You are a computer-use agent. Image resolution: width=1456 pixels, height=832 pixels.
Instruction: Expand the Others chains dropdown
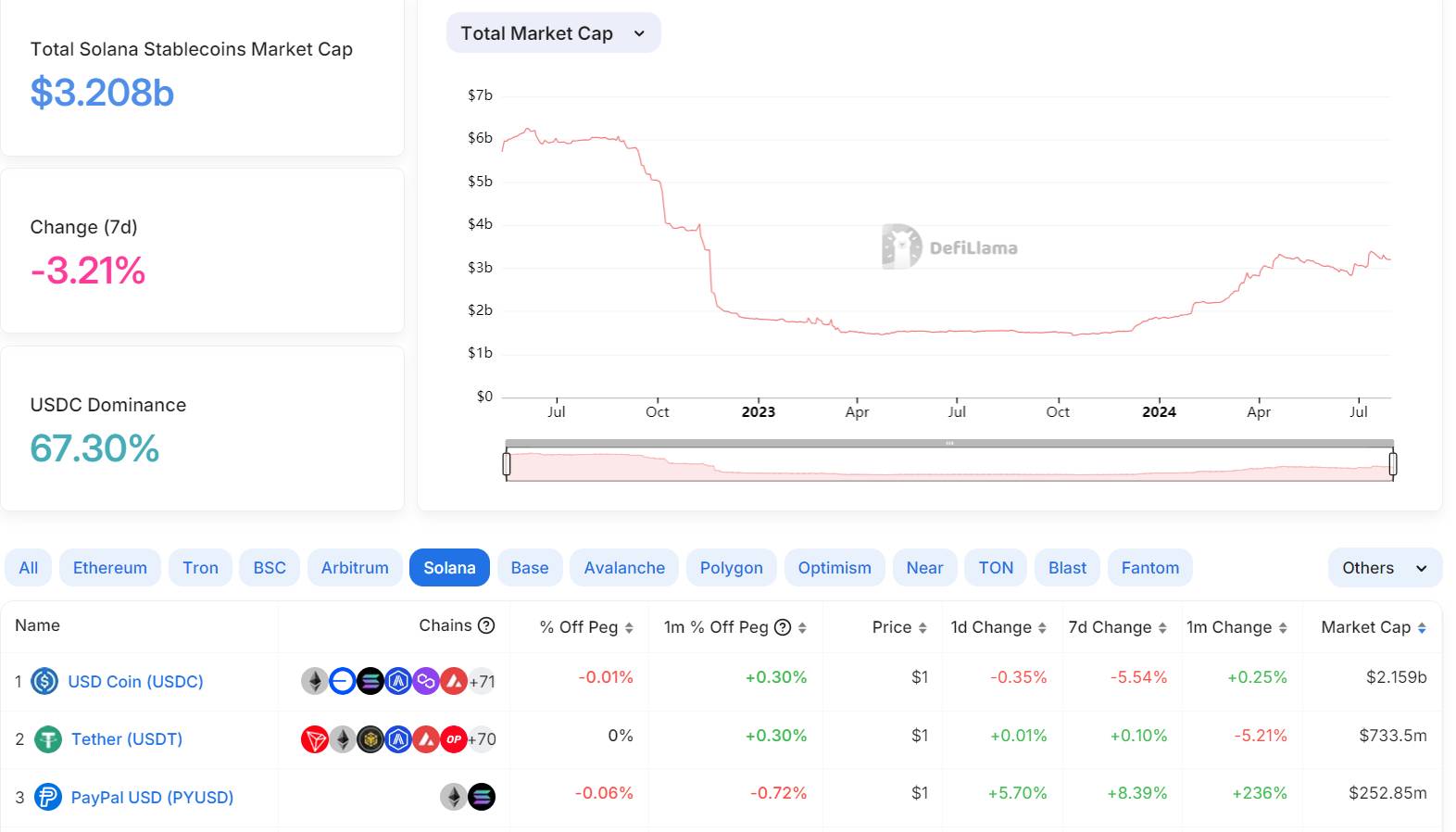click(1385, 568)
